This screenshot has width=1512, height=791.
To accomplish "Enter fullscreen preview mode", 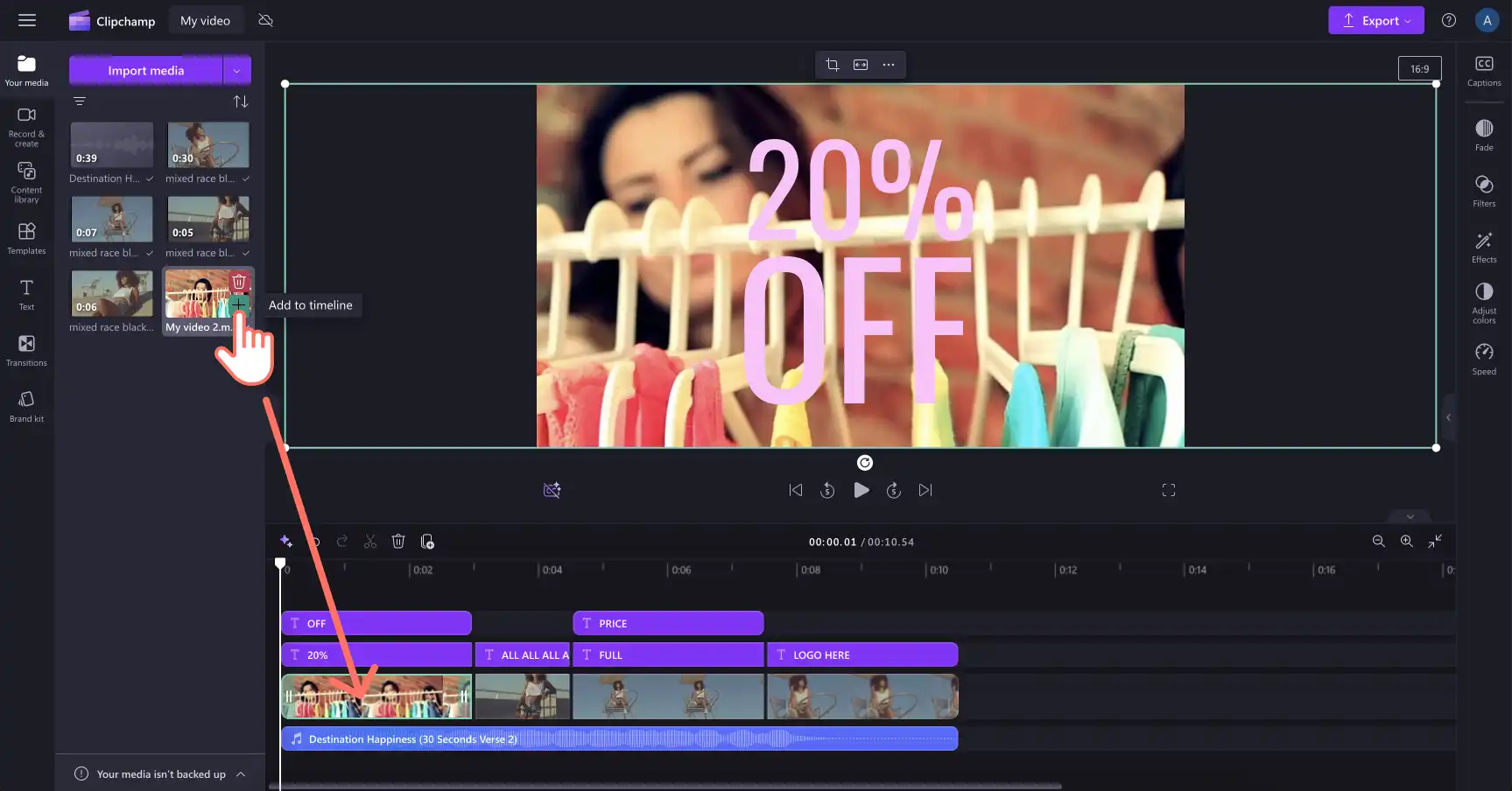I will pyautogui.click(x=1169, y=490).
